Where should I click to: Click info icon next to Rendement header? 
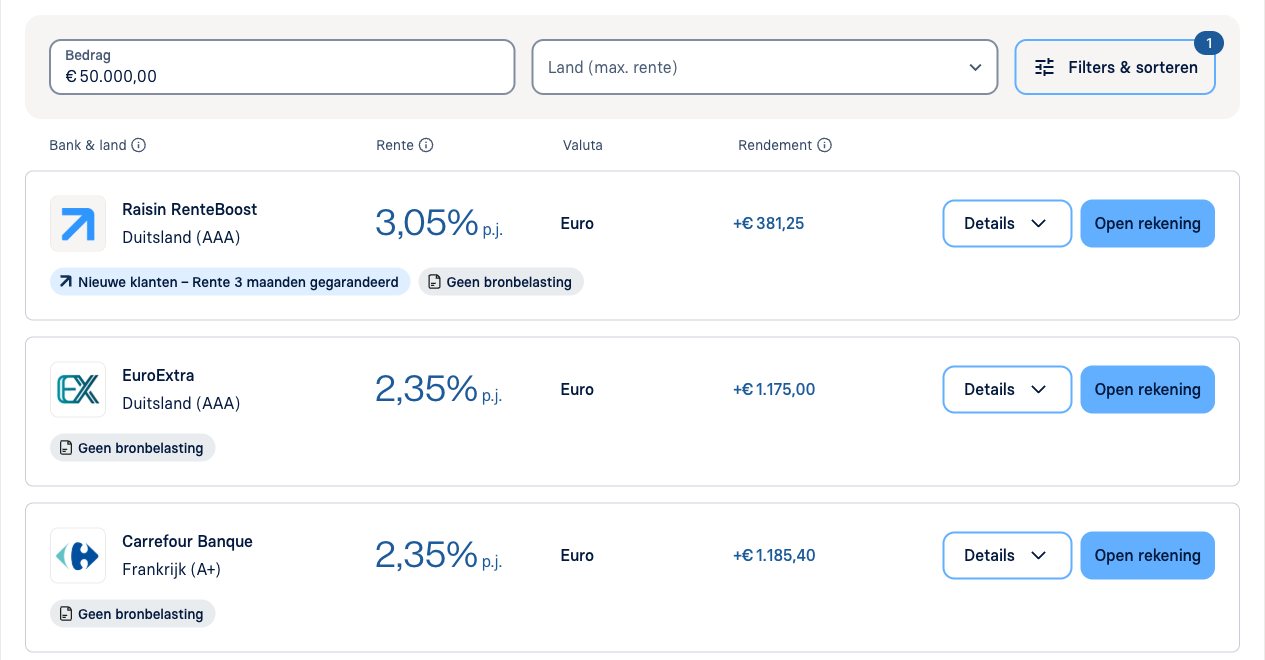pos(824,145)
